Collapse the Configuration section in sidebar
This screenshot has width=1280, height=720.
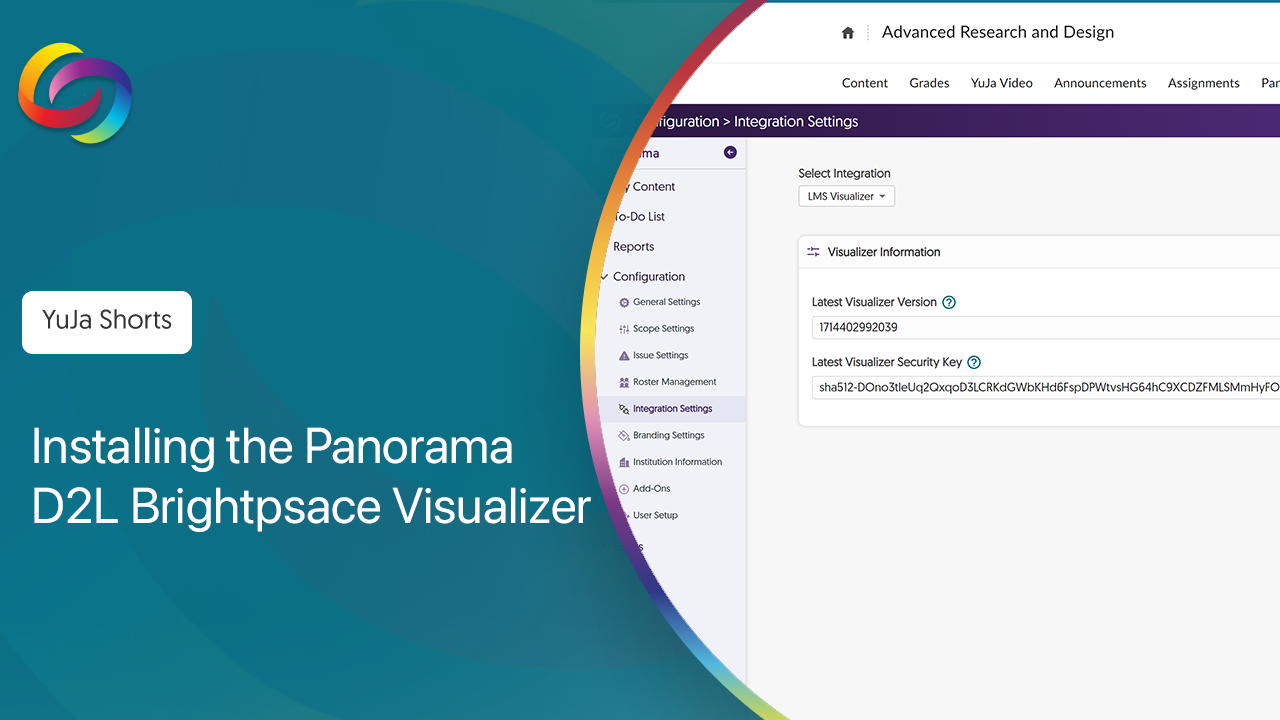[x=604, y=277]
